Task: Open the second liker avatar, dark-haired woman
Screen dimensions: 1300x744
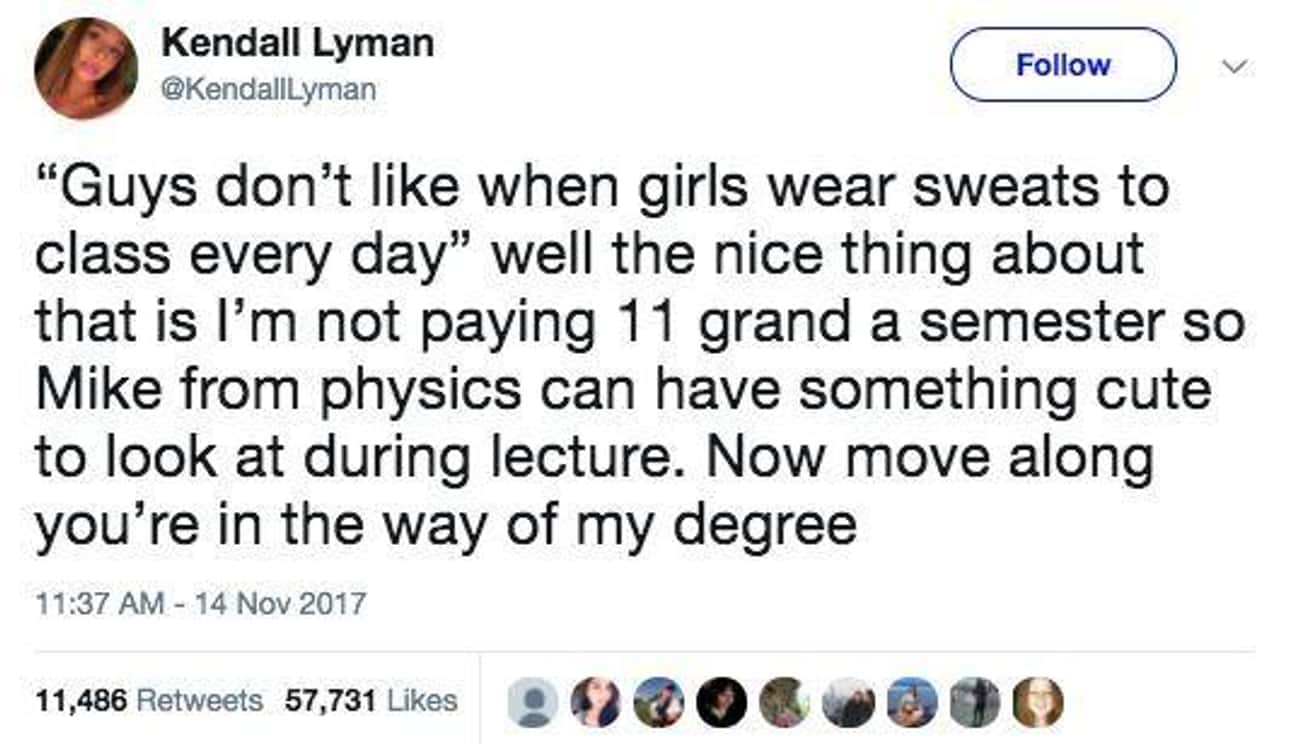Action: pos(595,703)
